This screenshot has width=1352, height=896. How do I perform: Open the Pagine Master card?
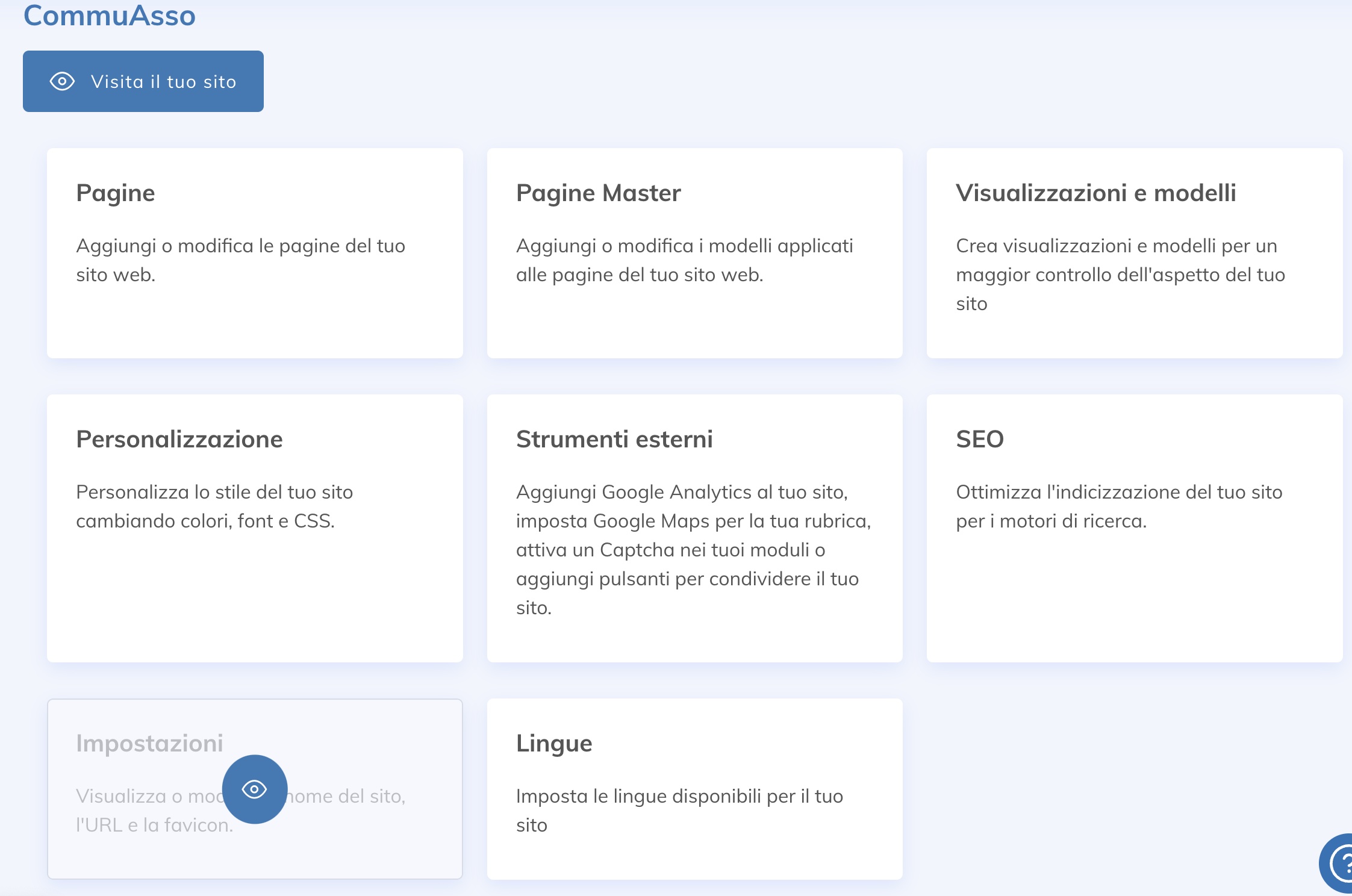click(694, 253)
